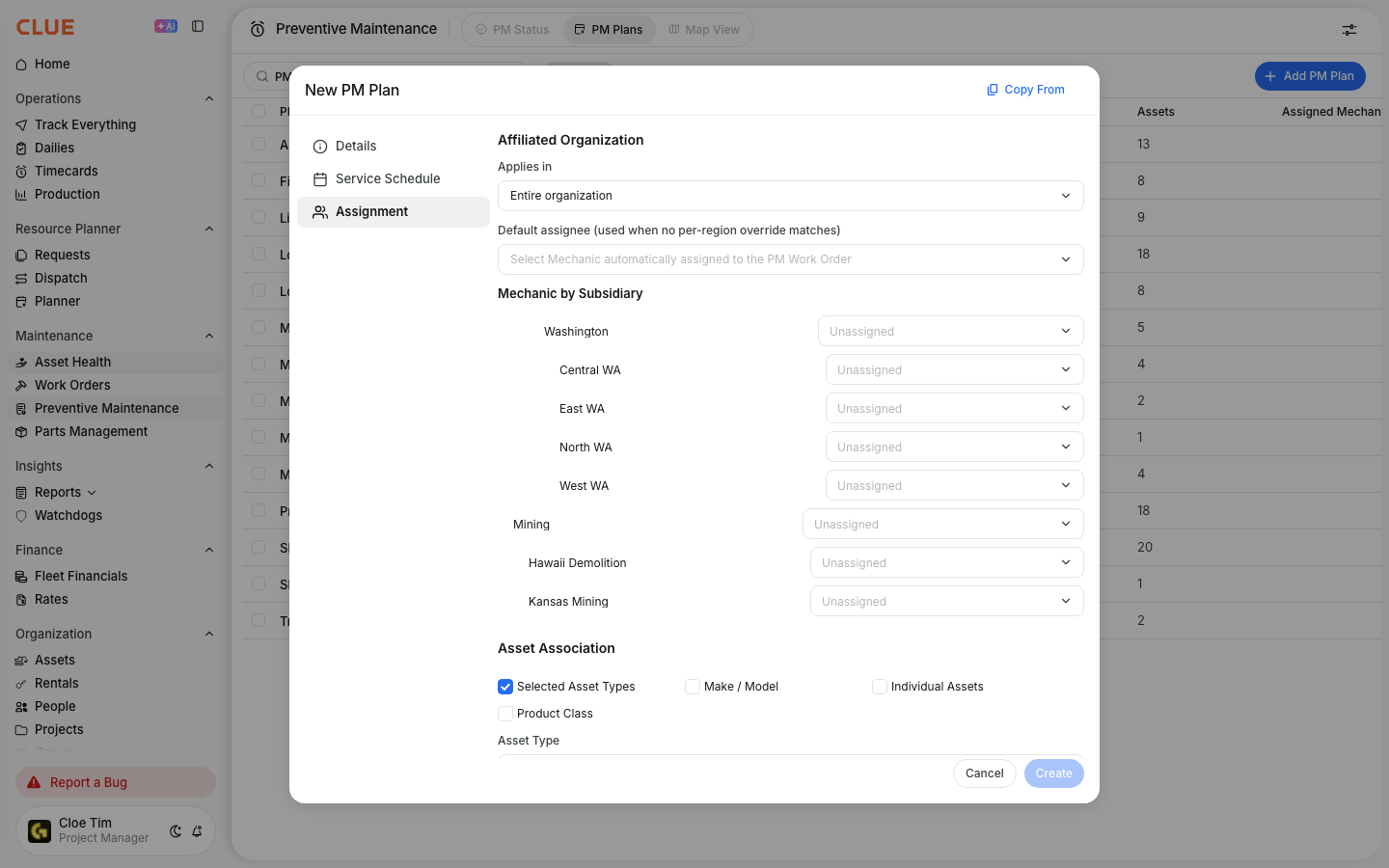The height and width of the screenshot is (868, 1389).
Task: Click the Create button
Action: click(1054, 773)
